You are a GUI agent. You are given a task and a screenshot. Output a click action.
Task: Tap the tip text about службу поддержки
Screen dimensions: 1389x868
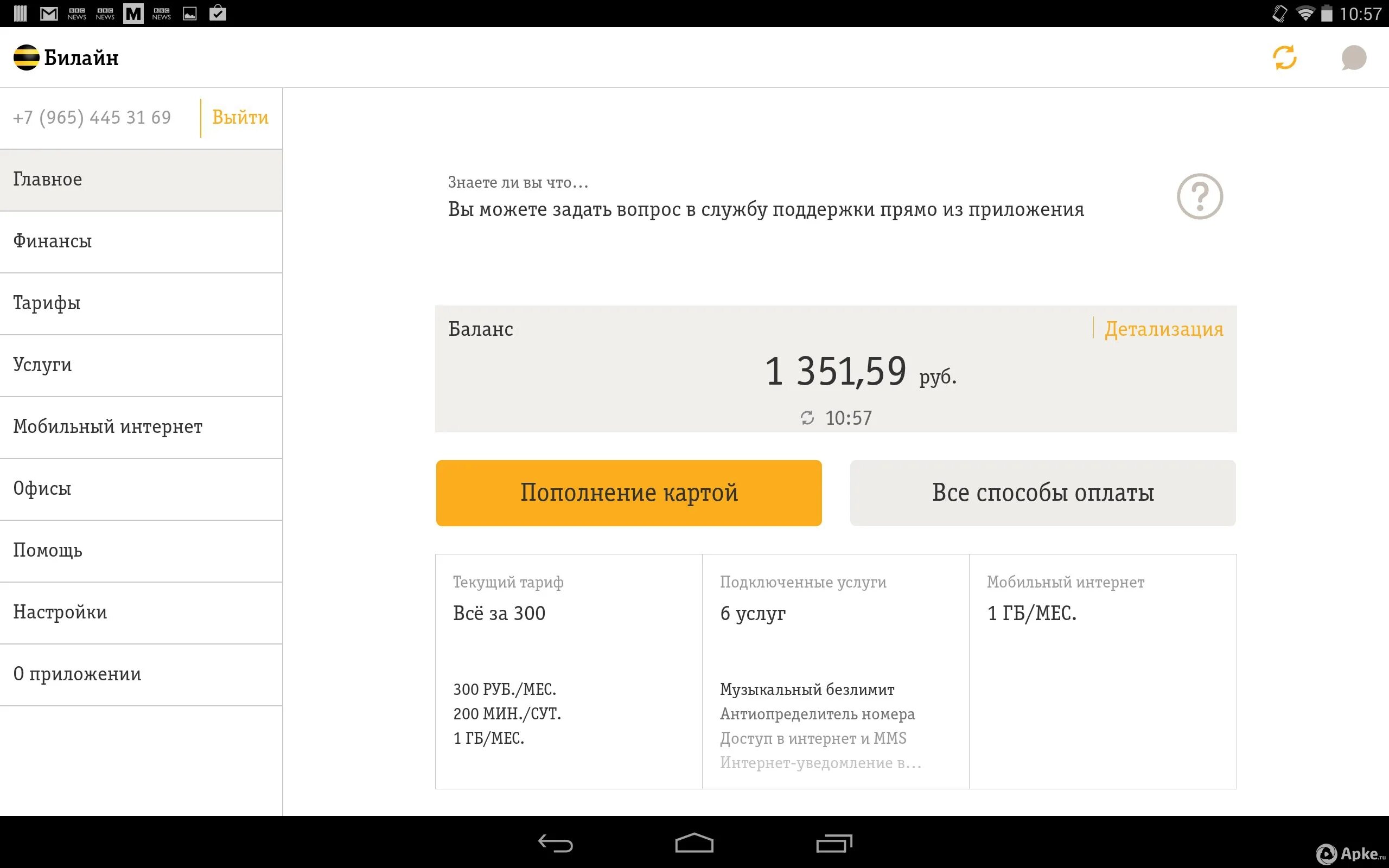[766, 209]
